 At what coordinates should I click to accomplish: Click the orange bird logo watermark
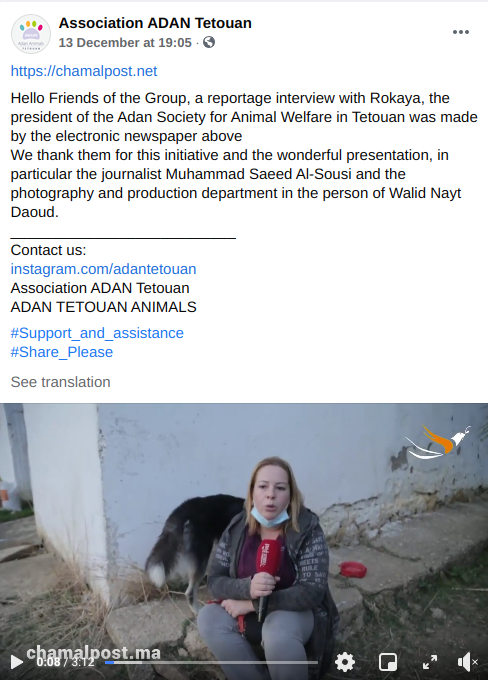tap(438, 442)
